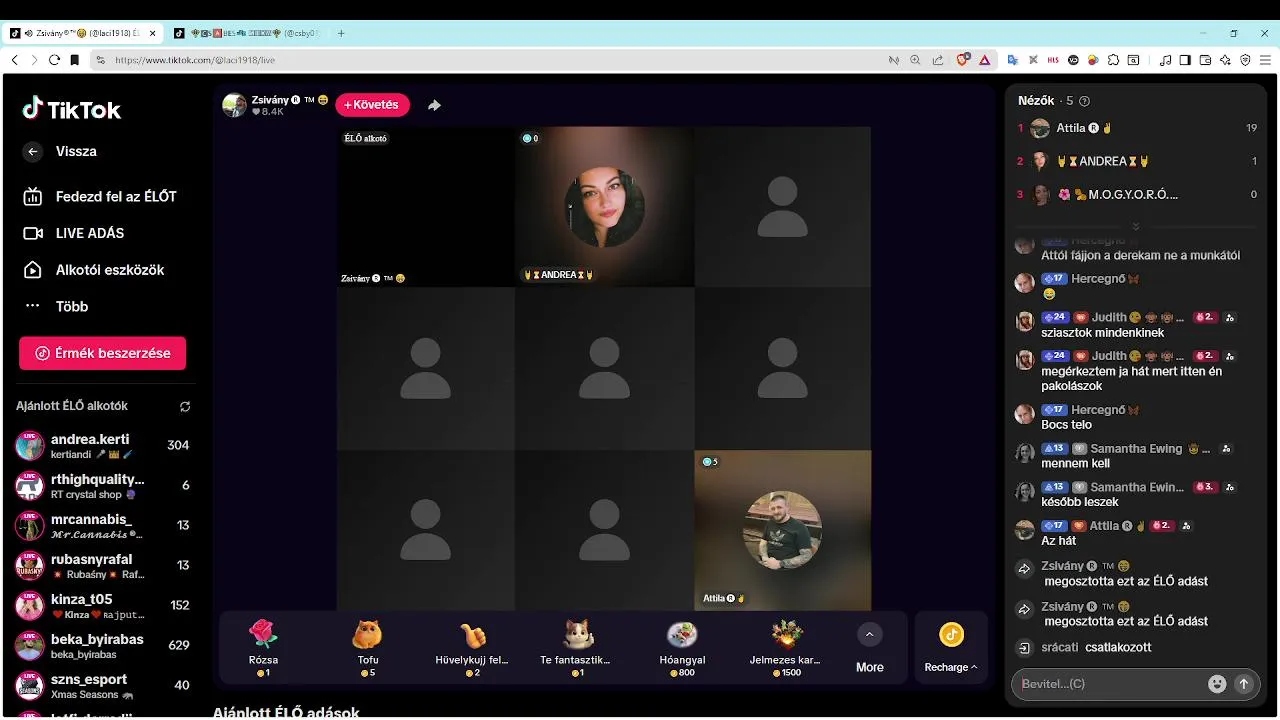Close the Zsivány TikTok tab
Viewport: 1280px width, 720px height.
coord(153,33)
